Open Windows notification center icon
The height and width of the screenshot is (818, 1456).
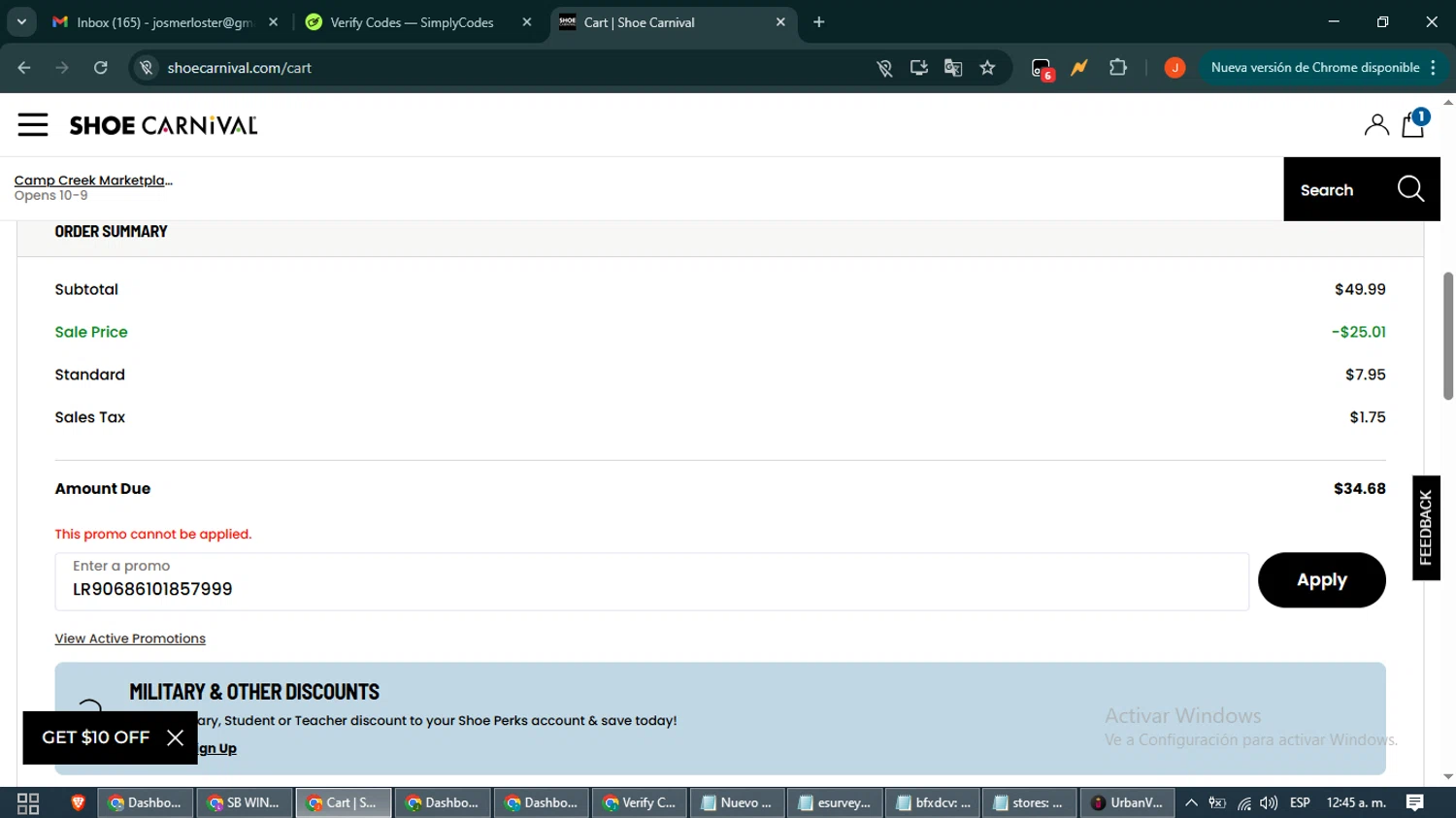click(1415, 802)
